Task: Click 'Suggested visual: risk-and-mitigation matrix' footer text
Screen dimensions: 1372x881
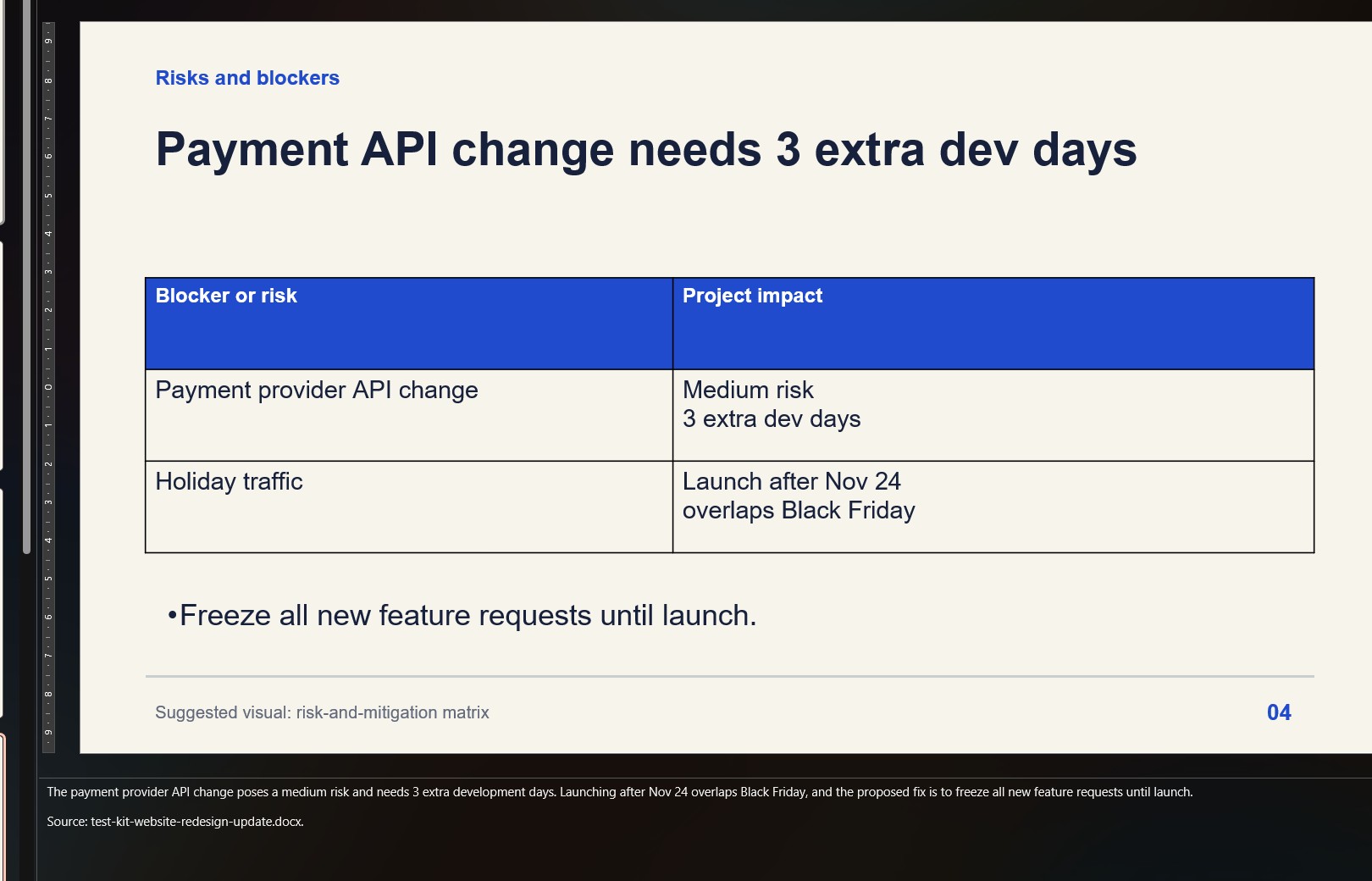Action: coord(322,712)
